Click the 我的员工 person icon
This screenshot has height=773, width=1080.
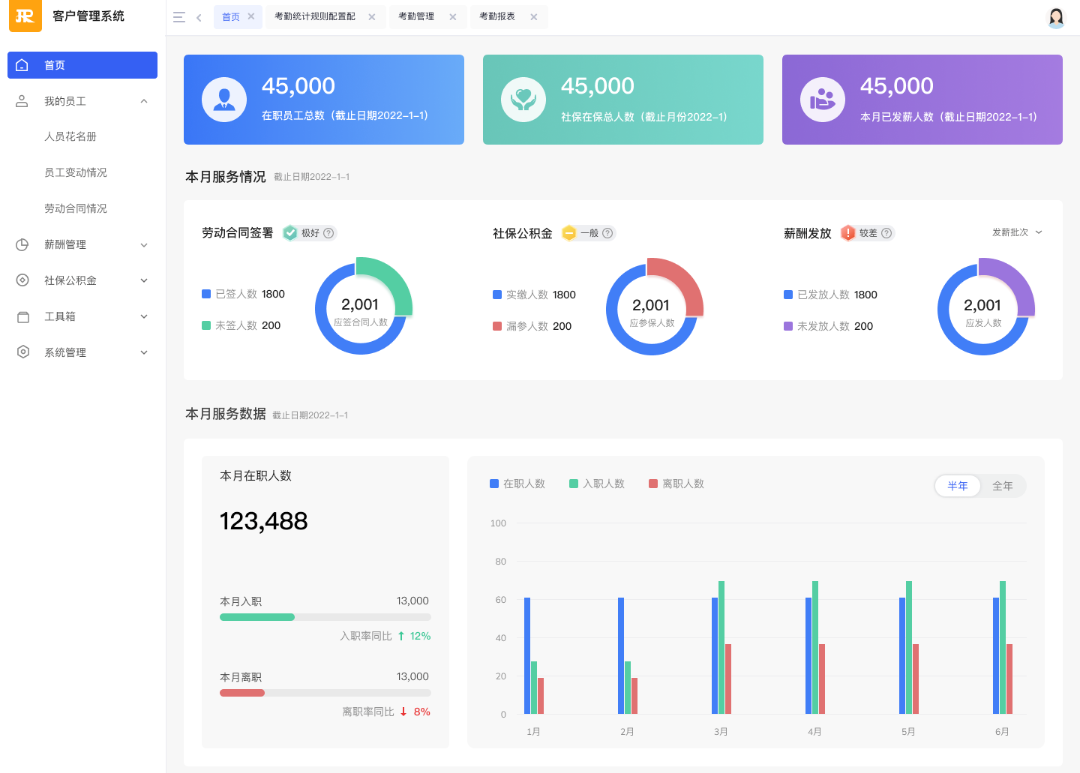coord(21,100)
